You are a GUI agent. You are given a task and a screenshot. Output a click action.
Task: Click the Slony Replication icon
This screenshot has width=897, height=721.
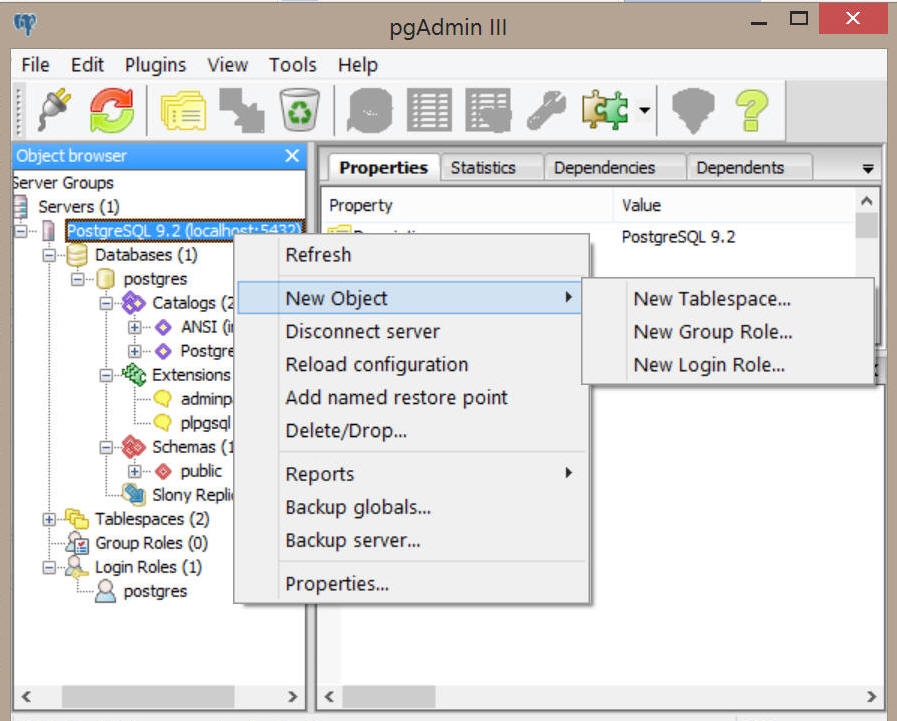click(134, 494)
